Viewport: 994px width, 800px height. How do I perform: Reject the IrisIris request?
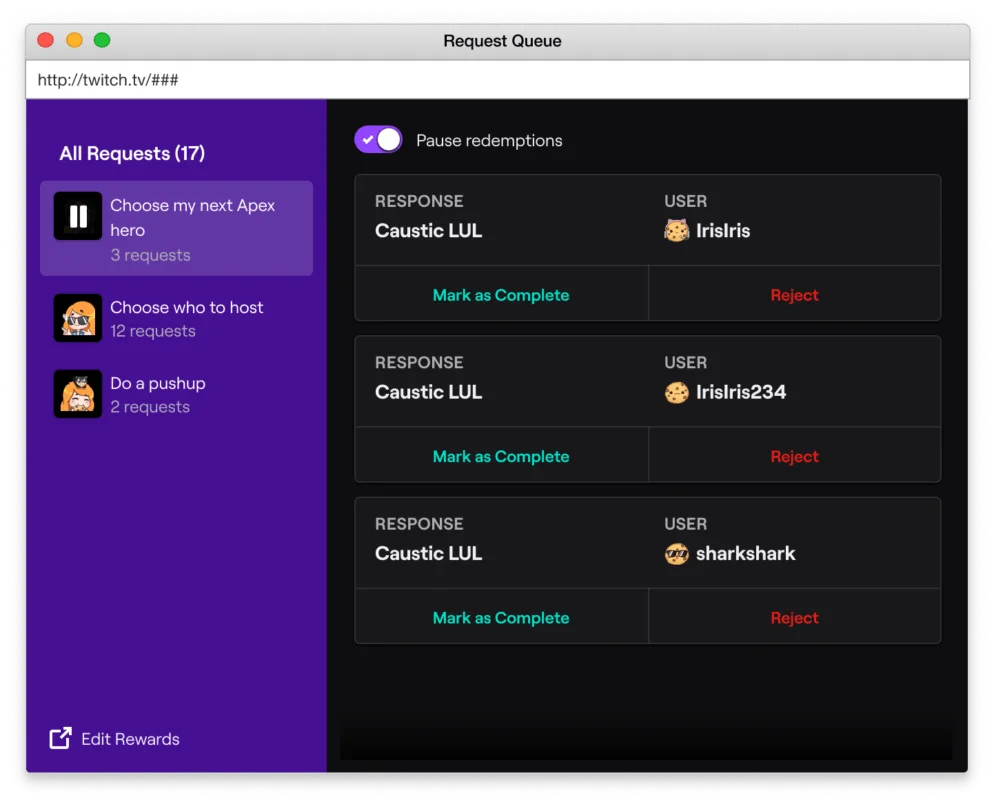click(x=794, y=295)
